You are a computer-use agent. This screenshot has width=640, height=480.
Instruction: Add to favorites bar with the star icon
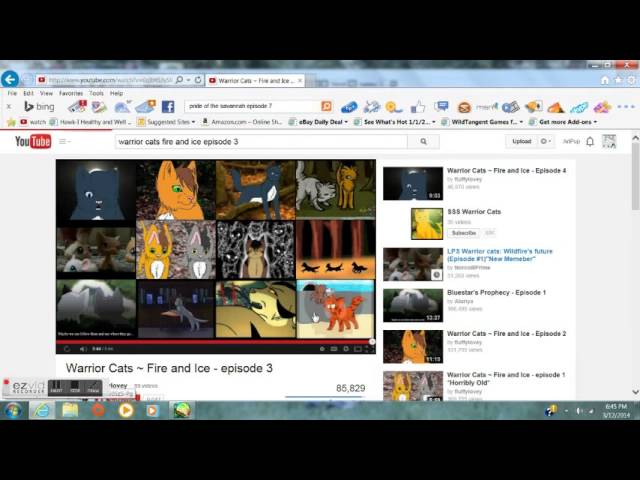[x=11, y=122]
